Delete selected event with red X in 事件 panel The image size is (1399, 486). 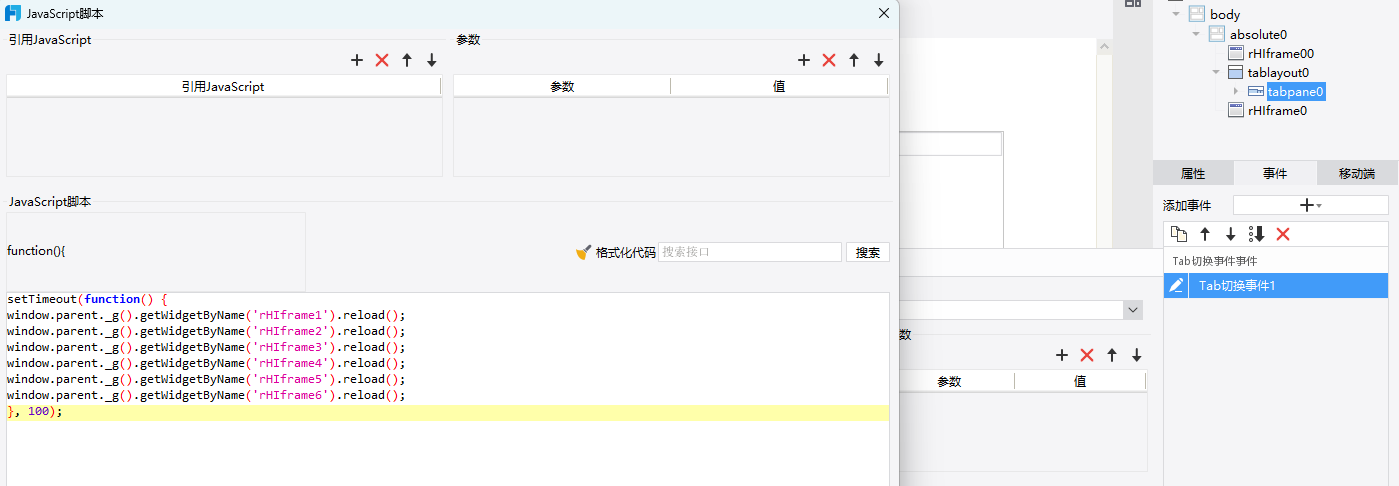click(1283, 234)
